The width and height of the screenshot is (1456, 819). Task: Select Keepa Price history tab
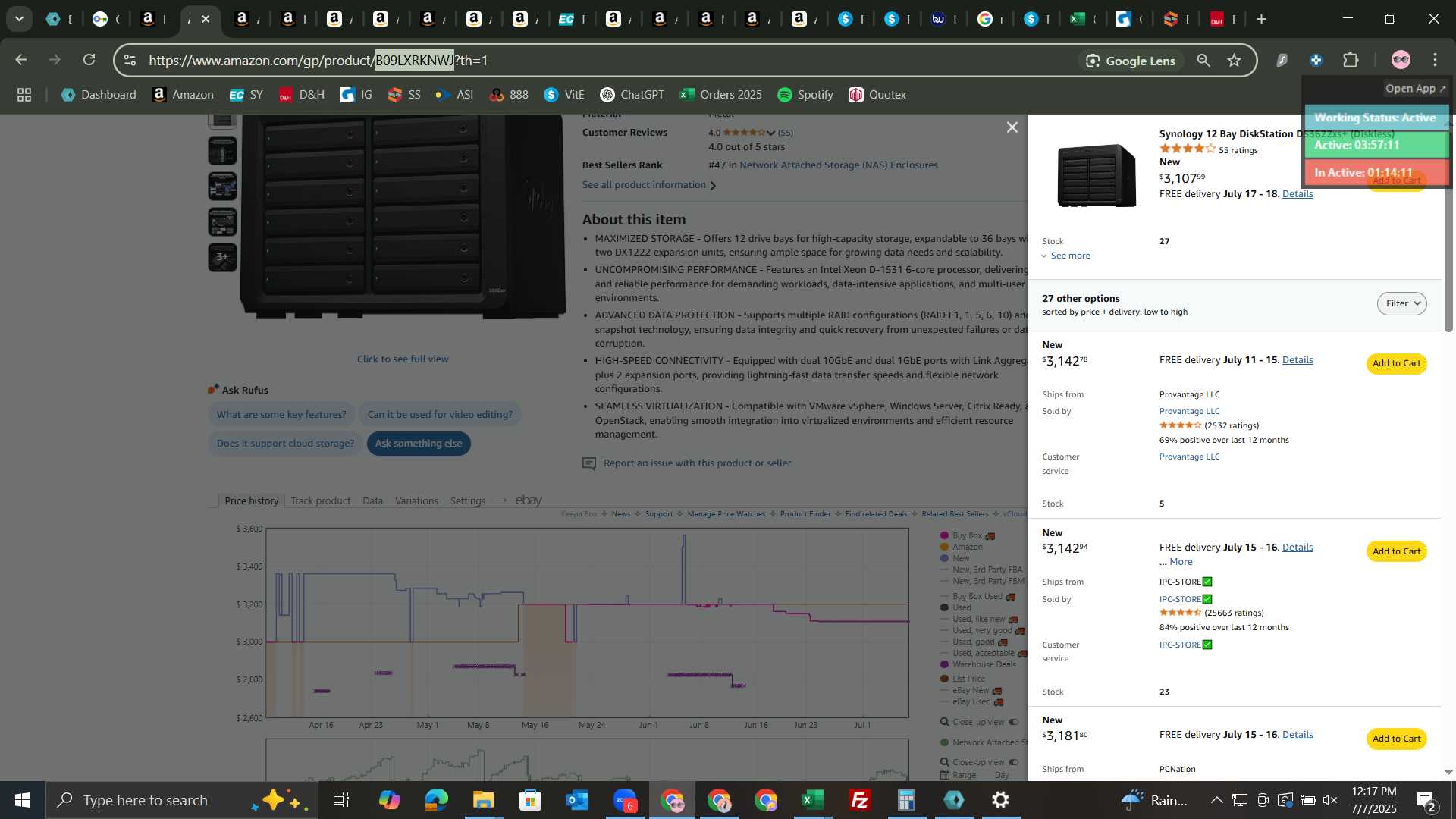(x=251, y=501)
